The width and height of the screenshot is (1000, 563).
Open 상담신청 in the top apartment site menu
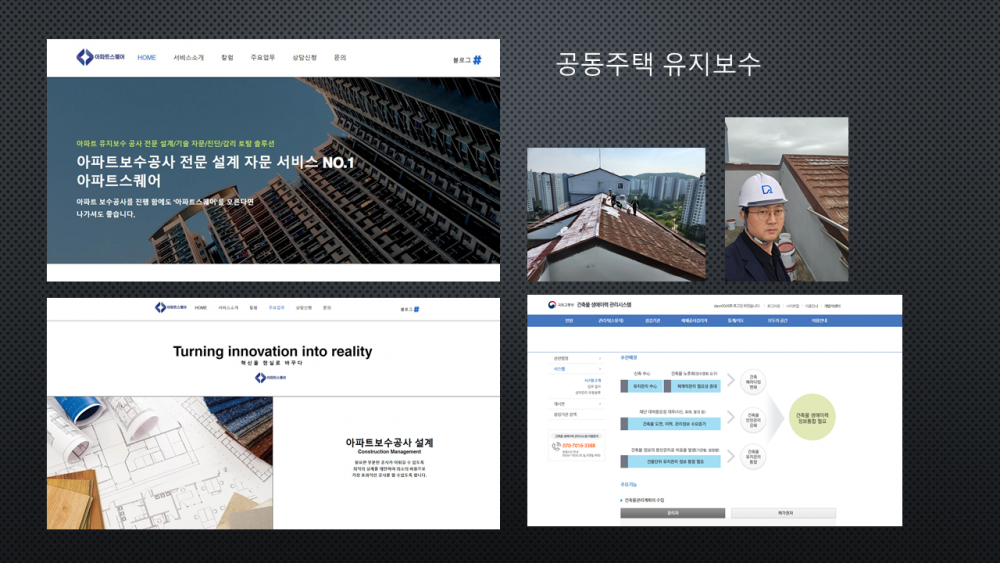(304, 57)
